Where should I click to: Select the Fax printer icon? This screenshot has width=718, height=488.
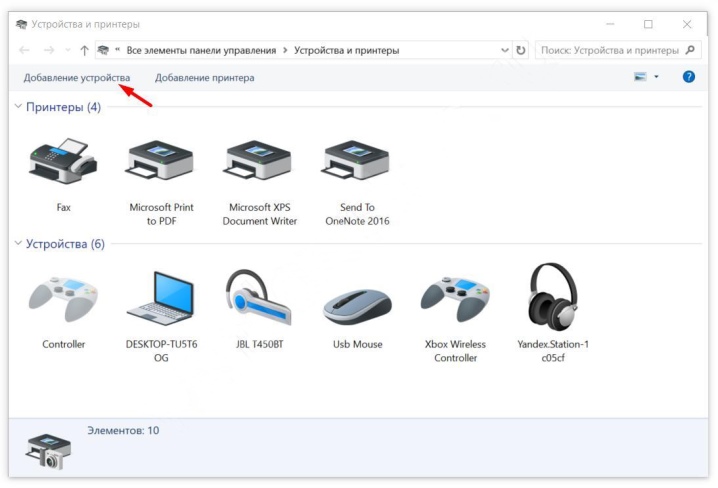(x=63, y=161)
